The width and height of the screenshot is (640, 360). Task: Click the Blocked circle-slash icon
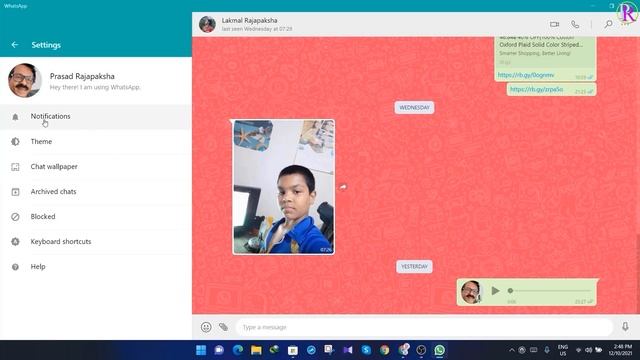pos(15,217)
